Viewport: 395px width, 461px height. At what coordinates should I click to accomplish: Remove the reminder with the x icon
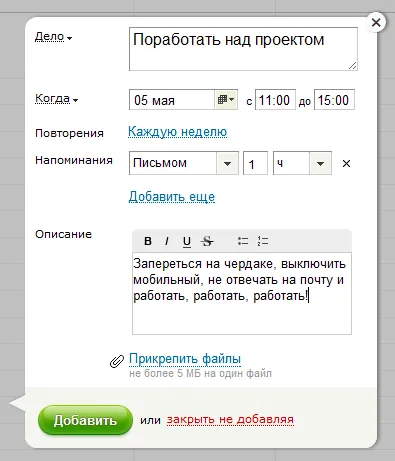point(346,164)
